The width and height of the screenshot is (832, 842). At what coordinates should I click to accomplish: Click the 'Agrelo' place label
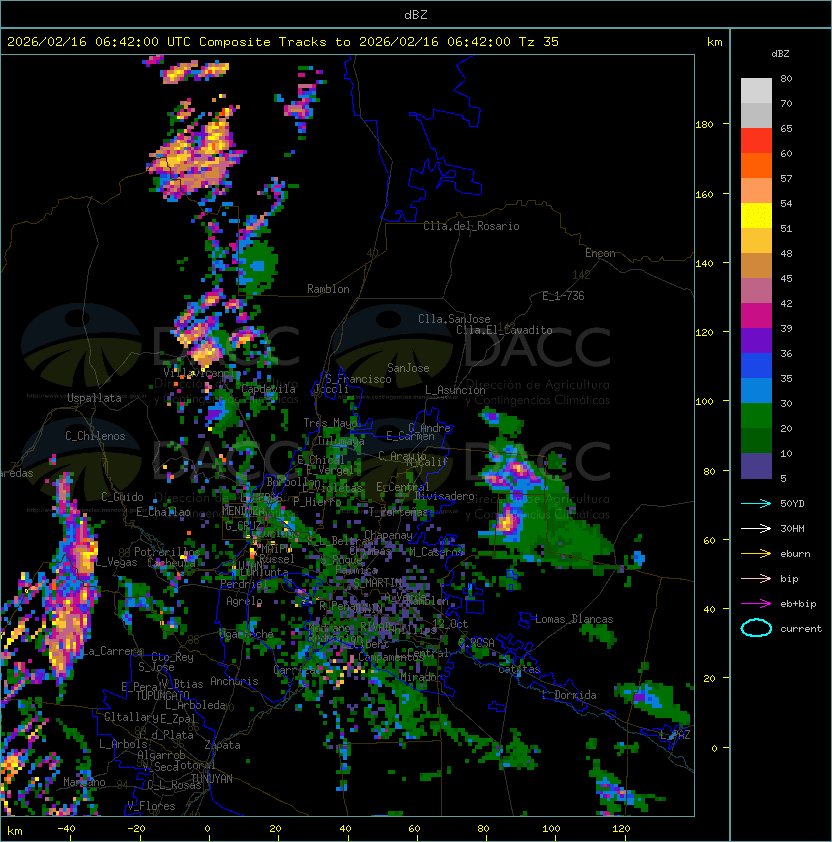(244, 601)
